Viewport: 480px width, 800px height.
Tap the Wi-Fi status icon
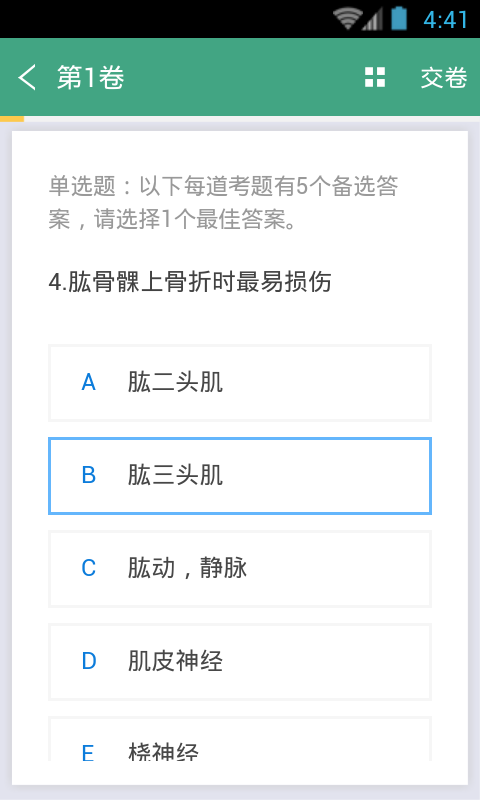click(x=347, y=19)
